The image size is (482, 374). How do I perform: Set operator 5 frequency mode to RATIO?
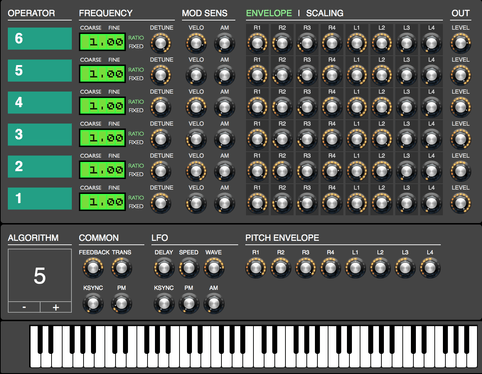point(136,70)
